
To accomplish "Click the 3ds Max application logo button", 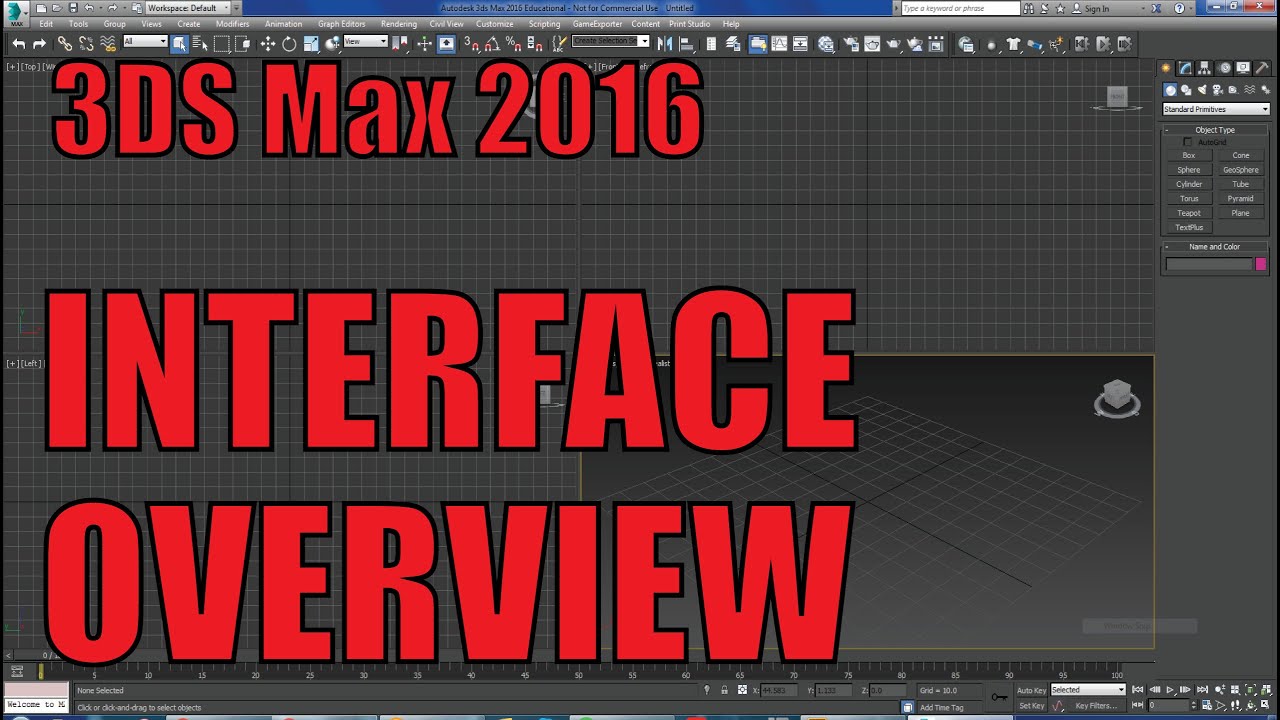I will (x=16, y=13).
